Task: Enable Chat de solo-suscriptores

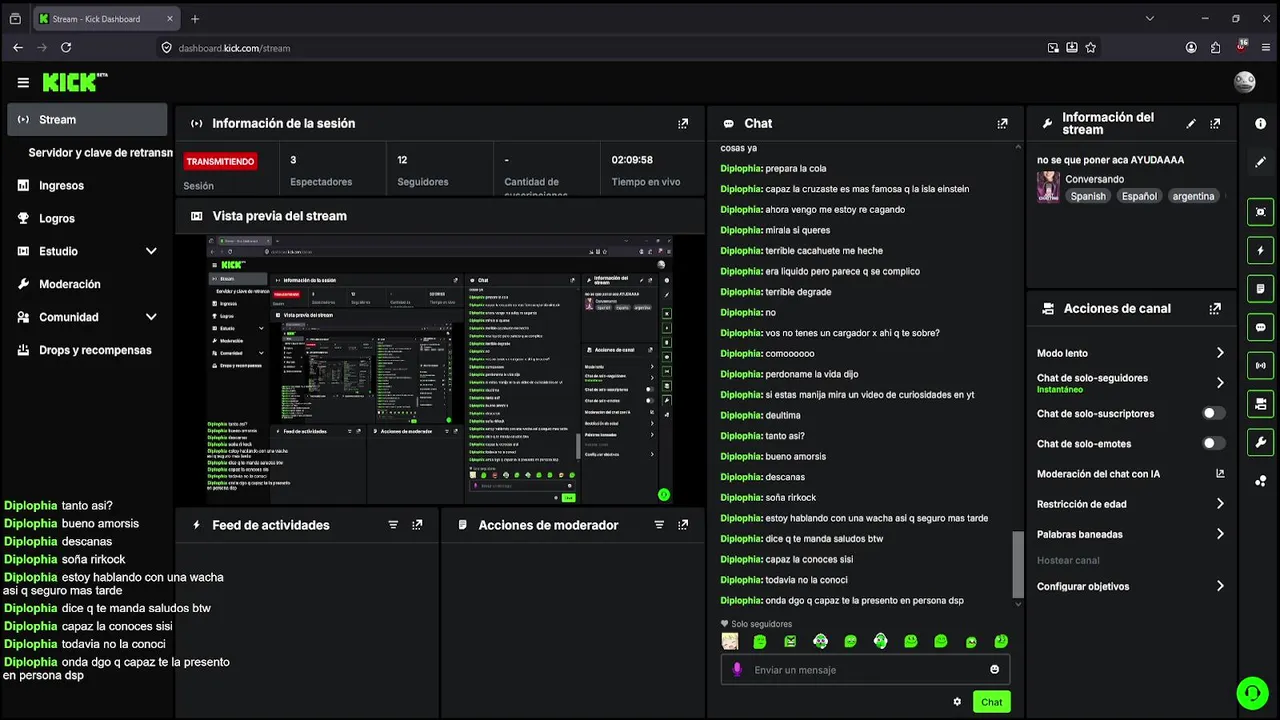Action: [1213, 413]
